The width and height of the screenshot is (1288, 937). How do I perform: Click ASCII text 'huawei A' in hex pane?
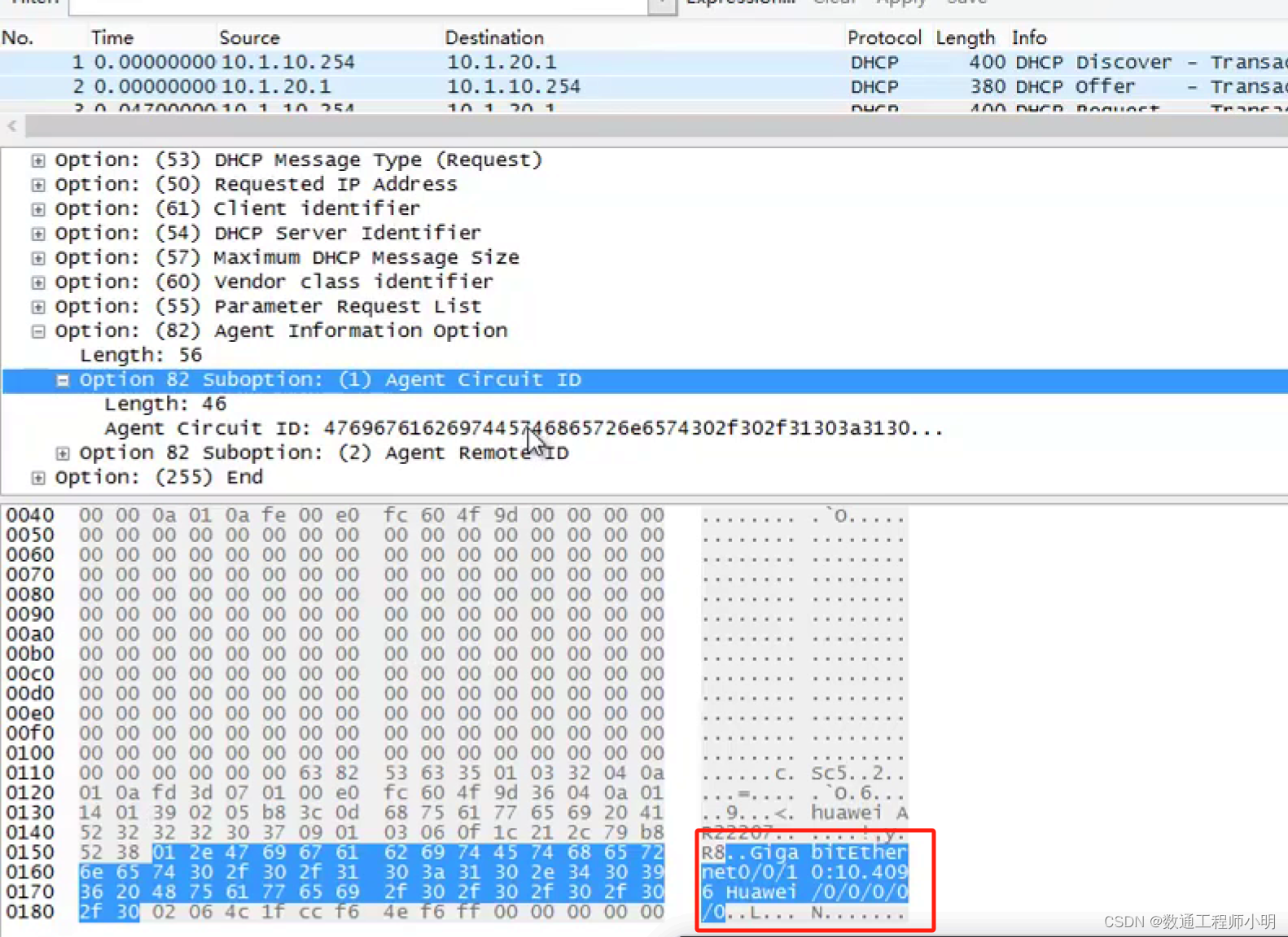click(x=859, y=812)
